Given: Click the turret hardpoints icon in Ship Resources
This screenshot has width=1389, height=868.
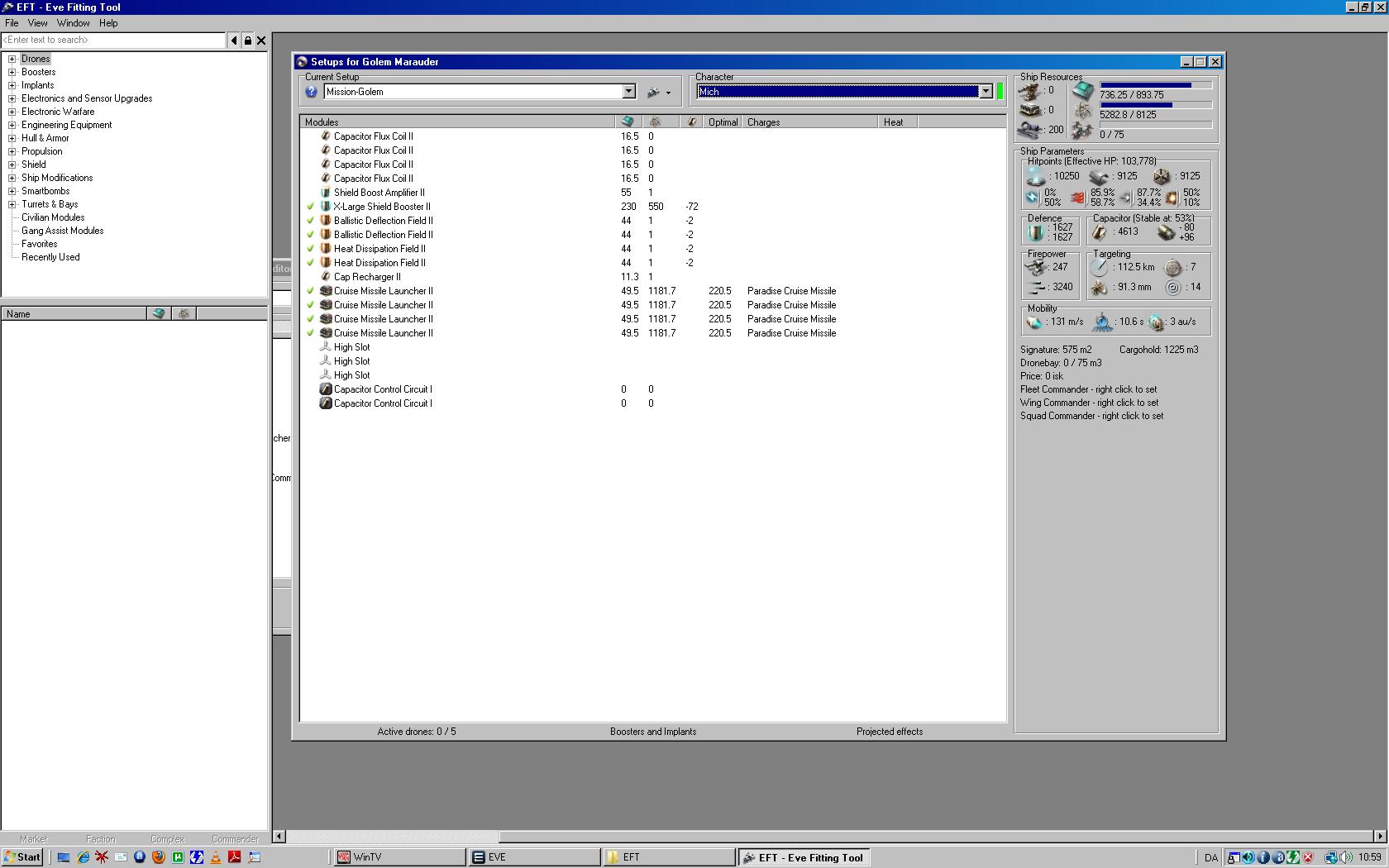Looking at the screenshot, I should (1030, 91).
